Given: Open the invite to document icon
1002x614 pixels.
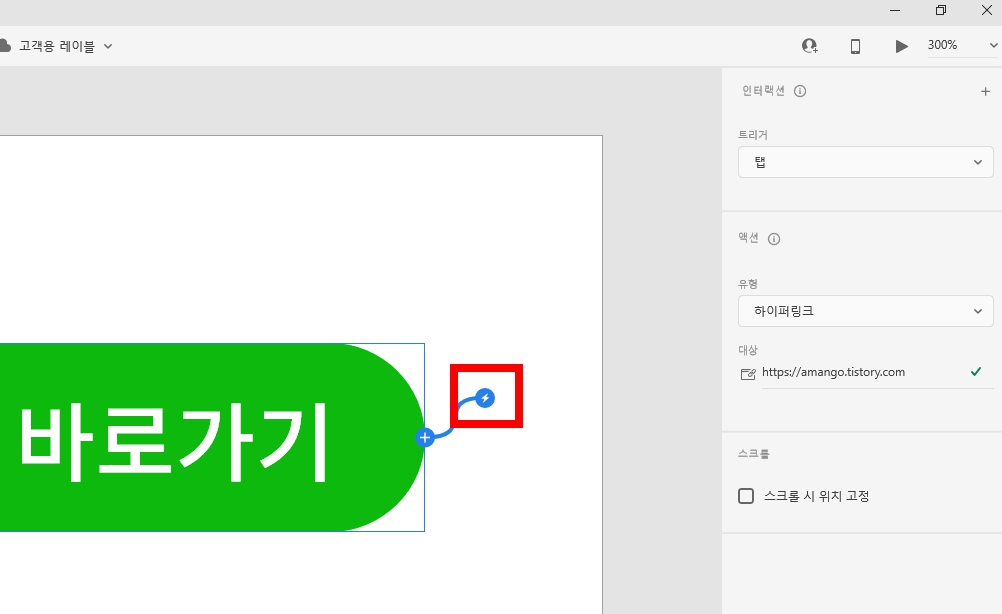Looking at the screenshot, I should pyautogui.click(x=810, y=45).
